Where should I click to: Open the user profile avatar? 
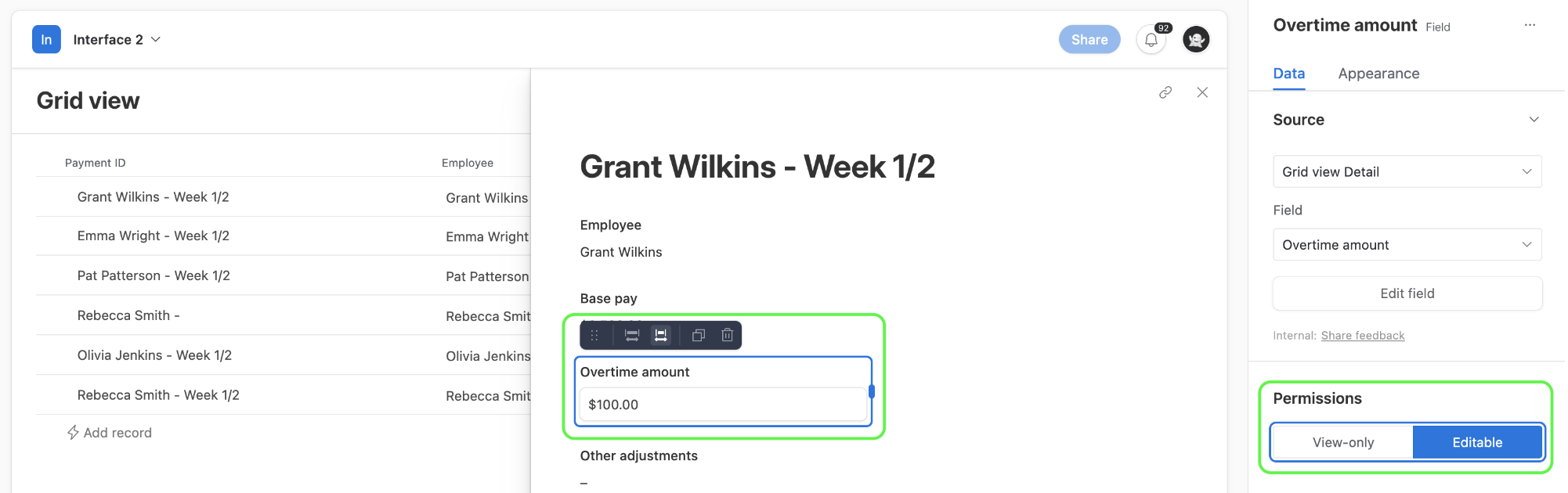pyautogui.click(x=1196, y=39)
